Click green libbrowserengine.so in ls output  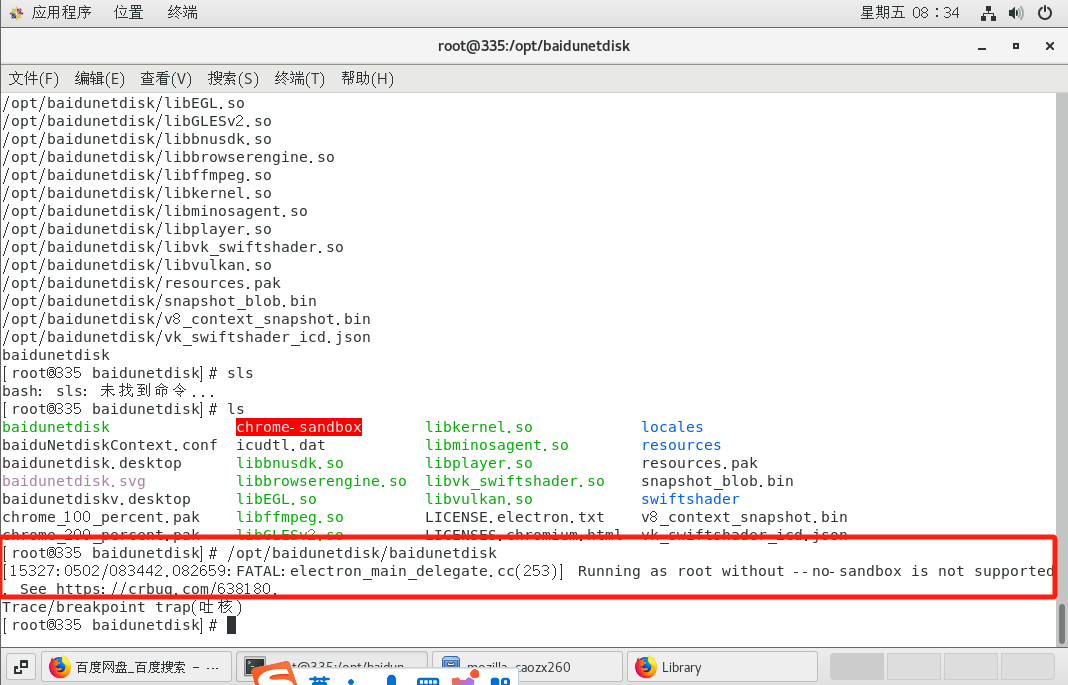coord(321,481)
